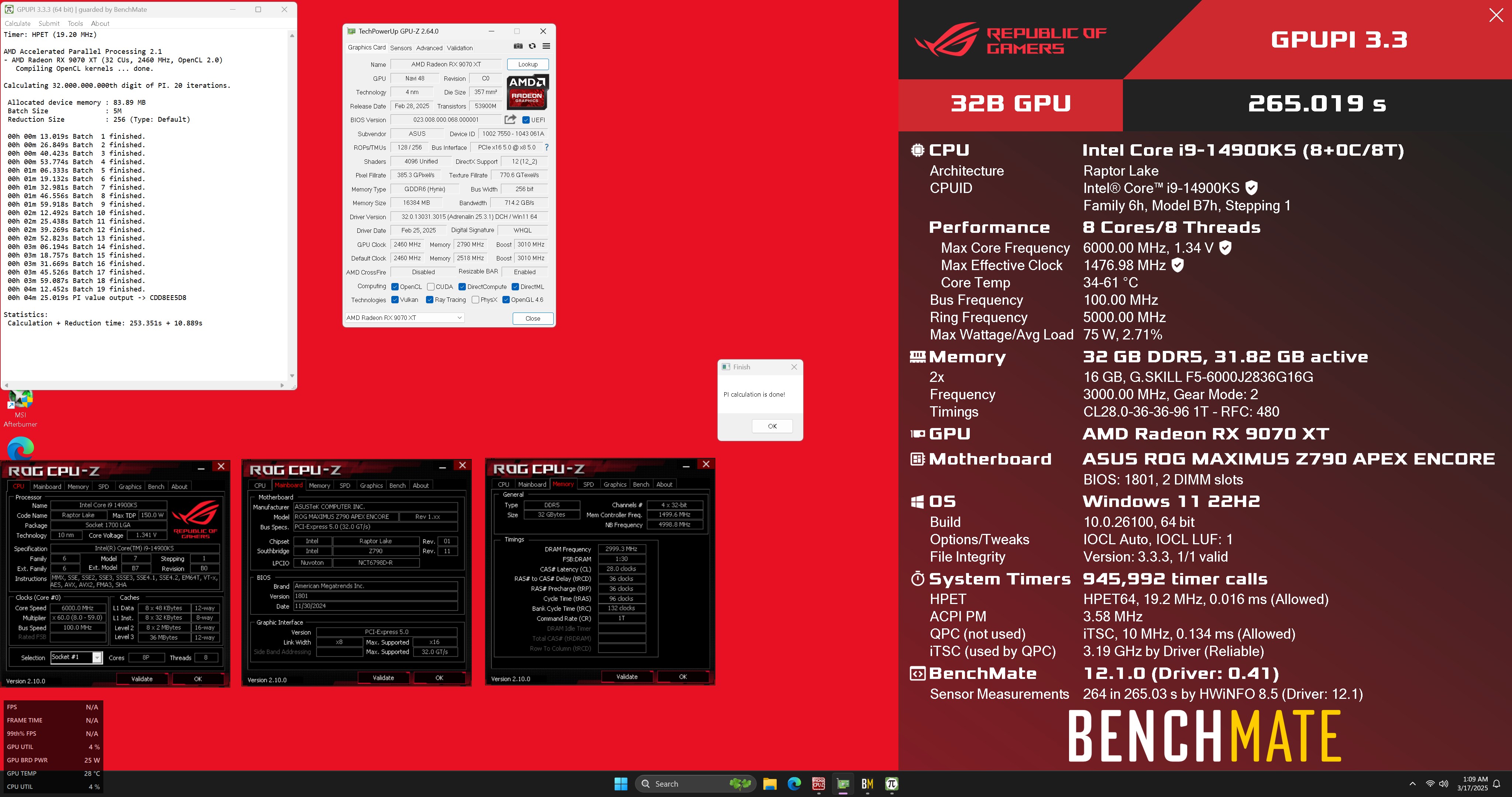This screenshot has height=797, width=1512.
Task: Toggle the CUDA computing checkbox
Action: tap(431, 286)
